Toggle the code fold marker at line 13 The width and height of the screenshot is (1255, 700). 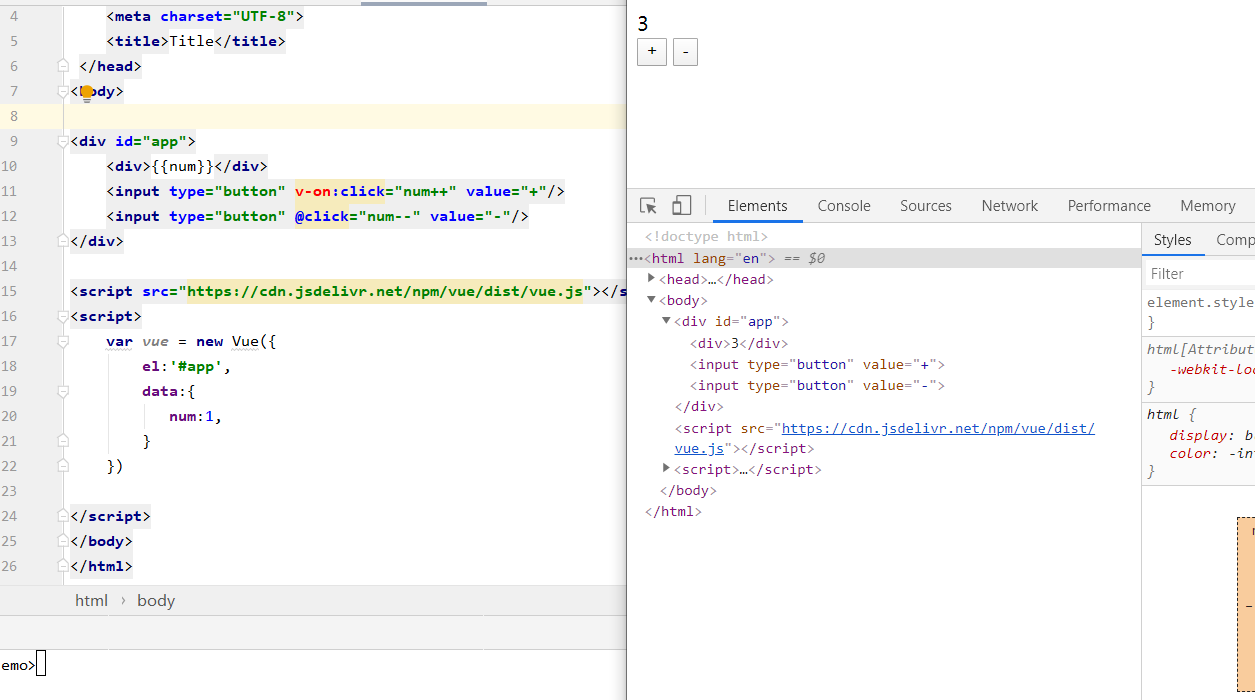point(63,241)
